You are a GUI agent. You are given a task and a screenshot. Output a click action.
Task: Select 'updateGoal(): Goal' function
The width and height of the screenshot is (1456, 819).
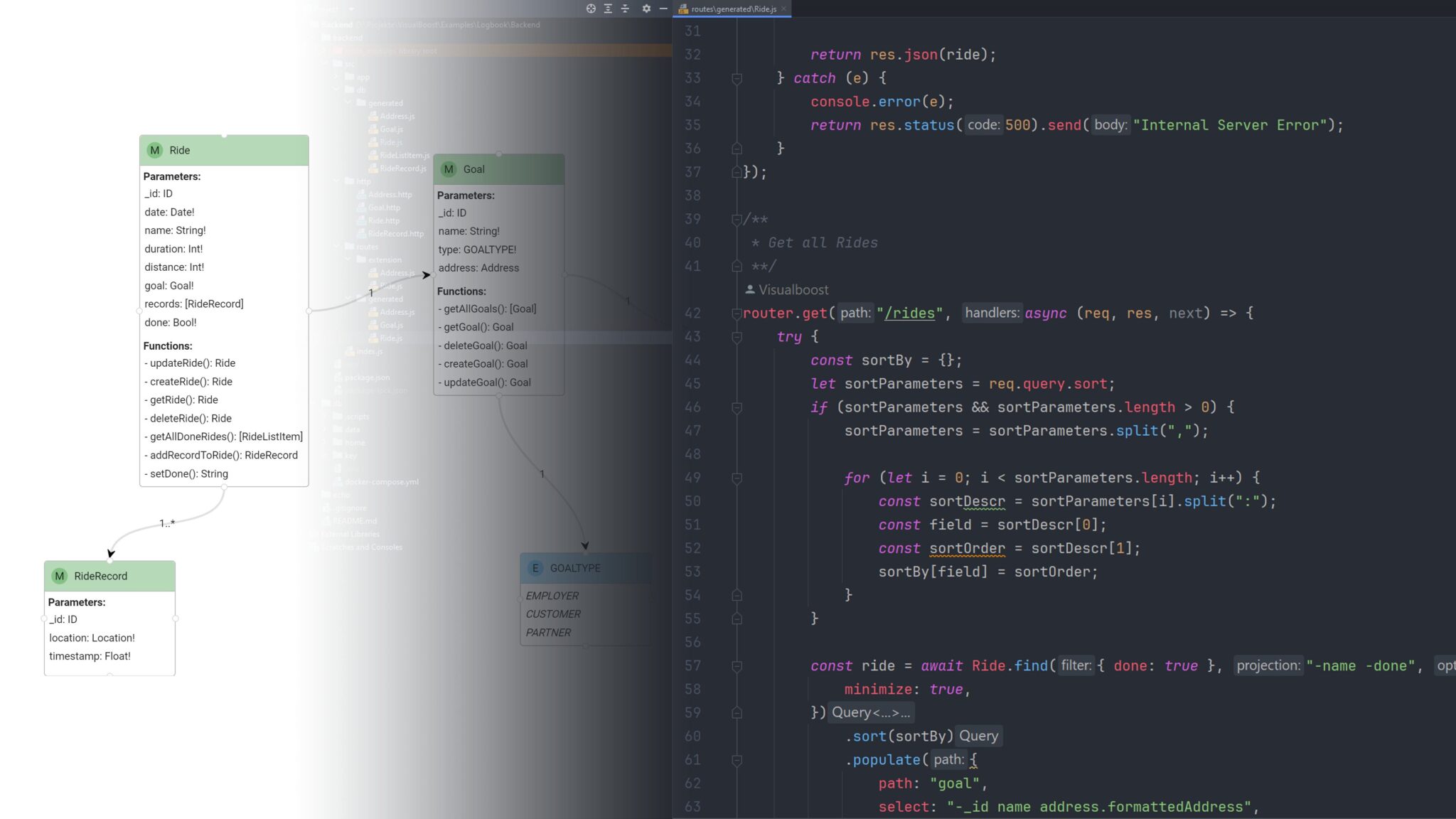click(x=484, y=382)
